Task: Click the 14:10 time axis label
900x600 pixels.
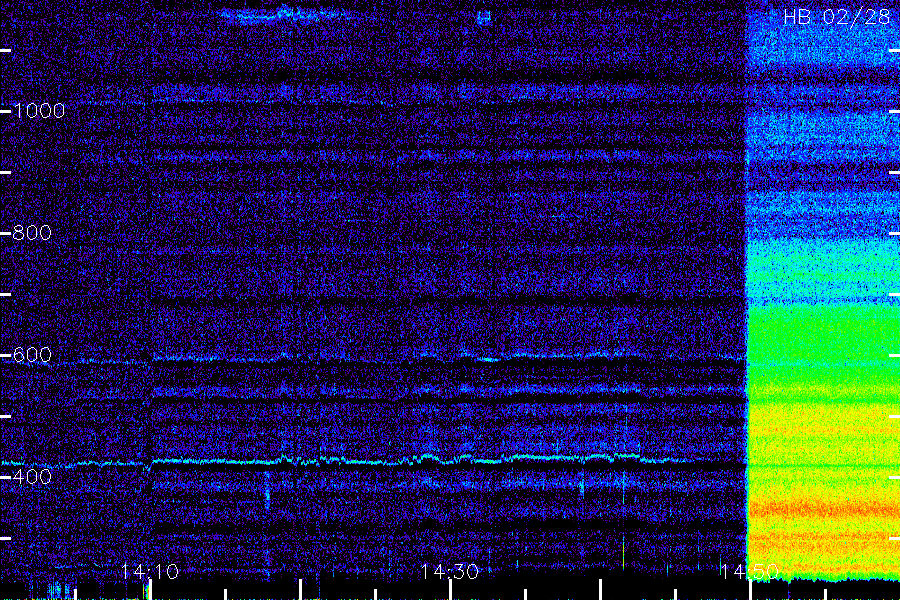Action: click(x=150, y=571)
